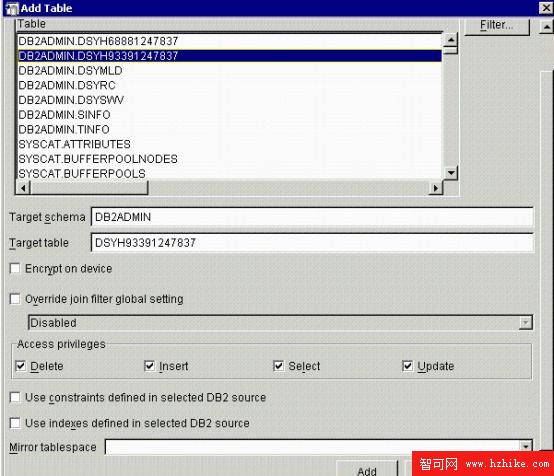Open the Mirror tablespace dropdown

(x=526, y=446)
